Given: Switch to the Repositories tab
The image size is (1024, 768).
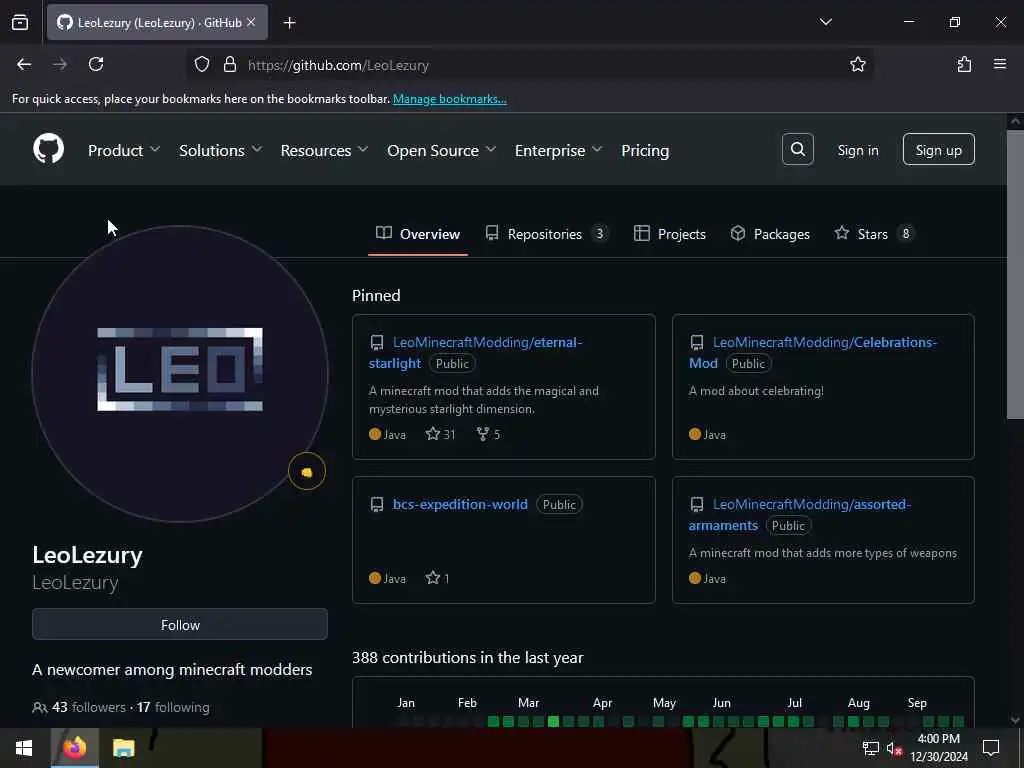Looking at the screenshot, I should coord(547,234).
